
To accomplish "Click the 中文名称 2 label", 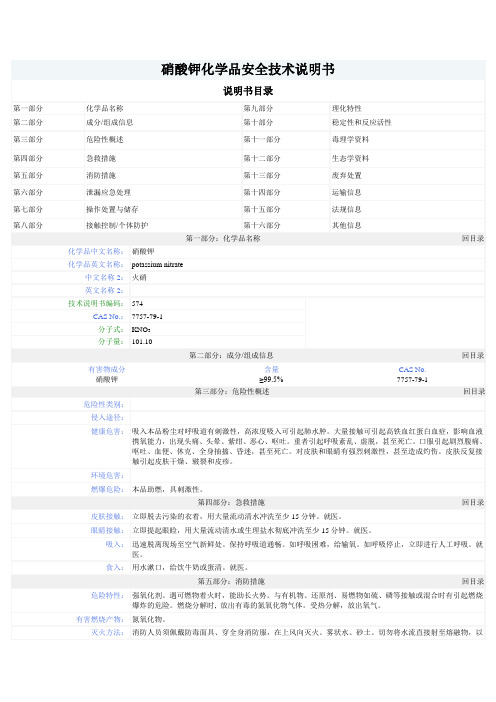I will [x=104, y=277].
